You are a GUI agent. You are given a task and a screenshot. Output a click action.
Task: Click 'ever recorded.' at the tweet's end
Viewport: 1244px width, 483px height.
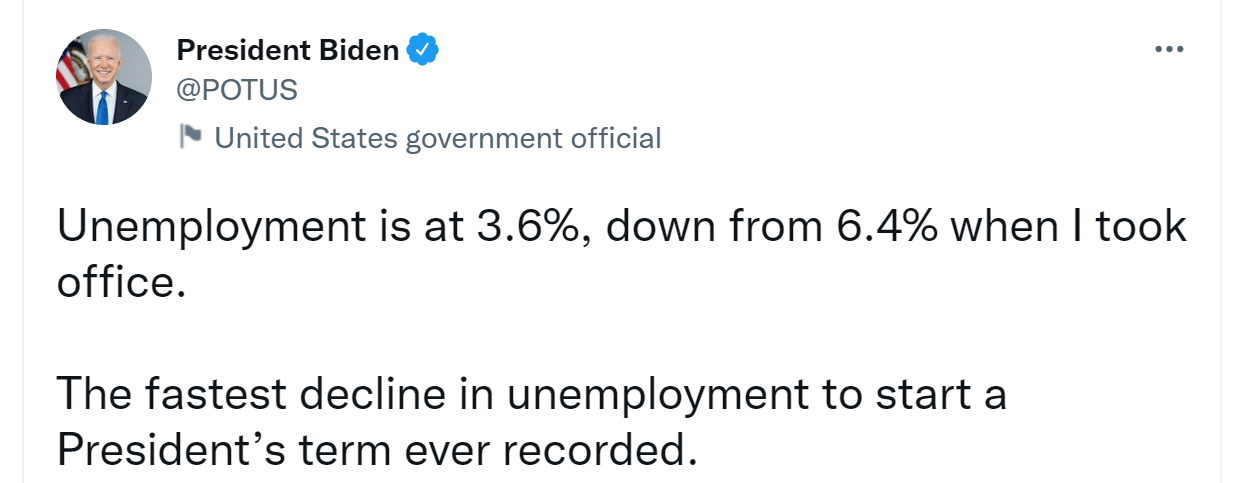[x=548, y=451]
